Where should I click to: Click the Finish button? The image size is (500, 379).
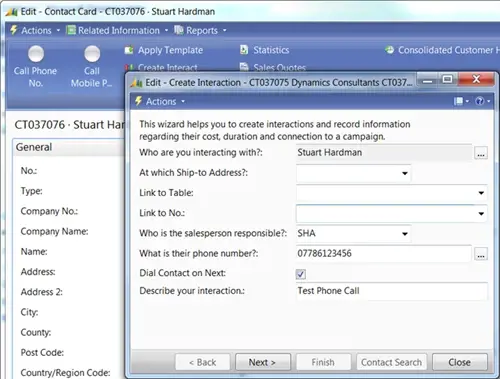(x=323, y=362)
